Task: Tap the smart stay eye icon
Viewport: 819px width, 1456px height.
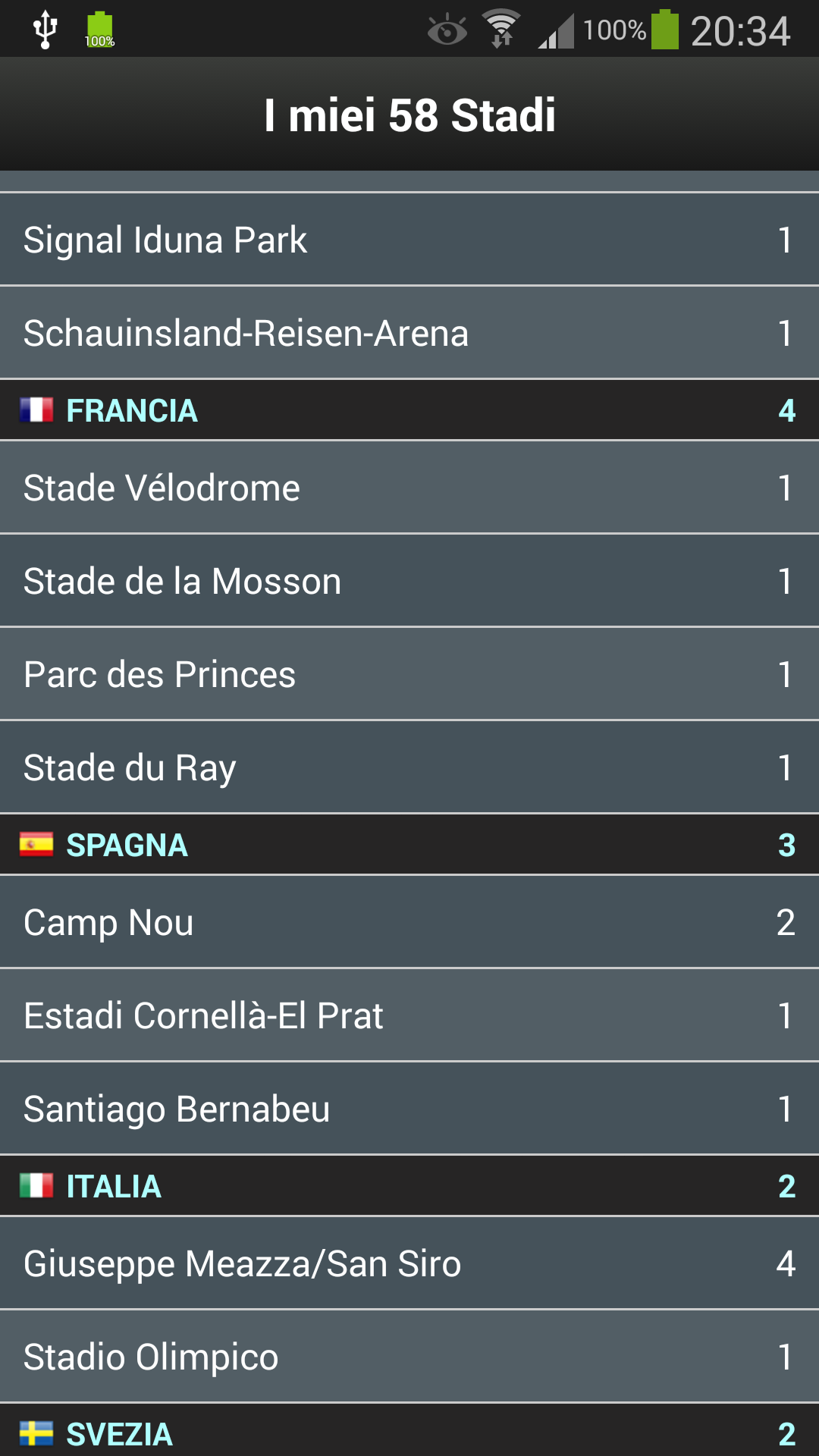Action: pyautogui.click(x=447, y=30)
